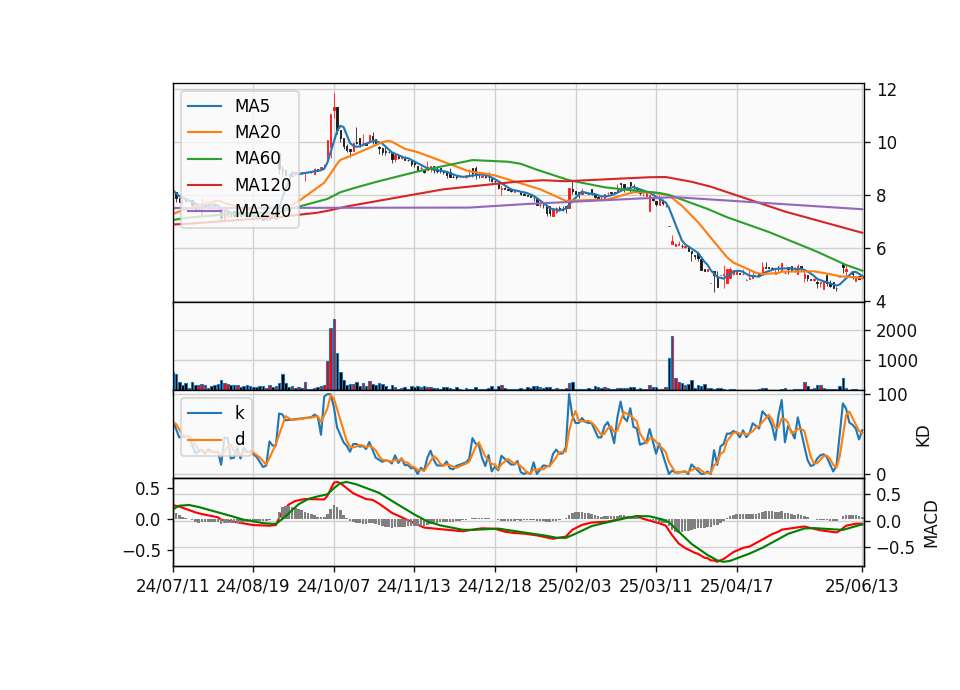Click the tallest volume bar near 24/10/07
The image size is (960, 690).
coord(334,354)
